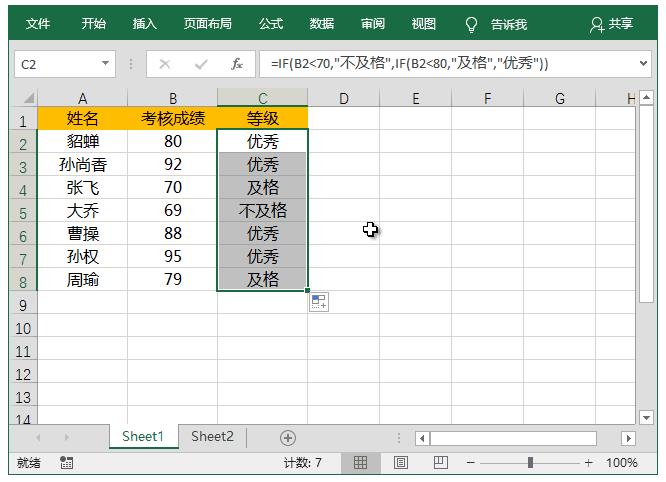Click the 共享 share button
666x482 pixels.
612,24
